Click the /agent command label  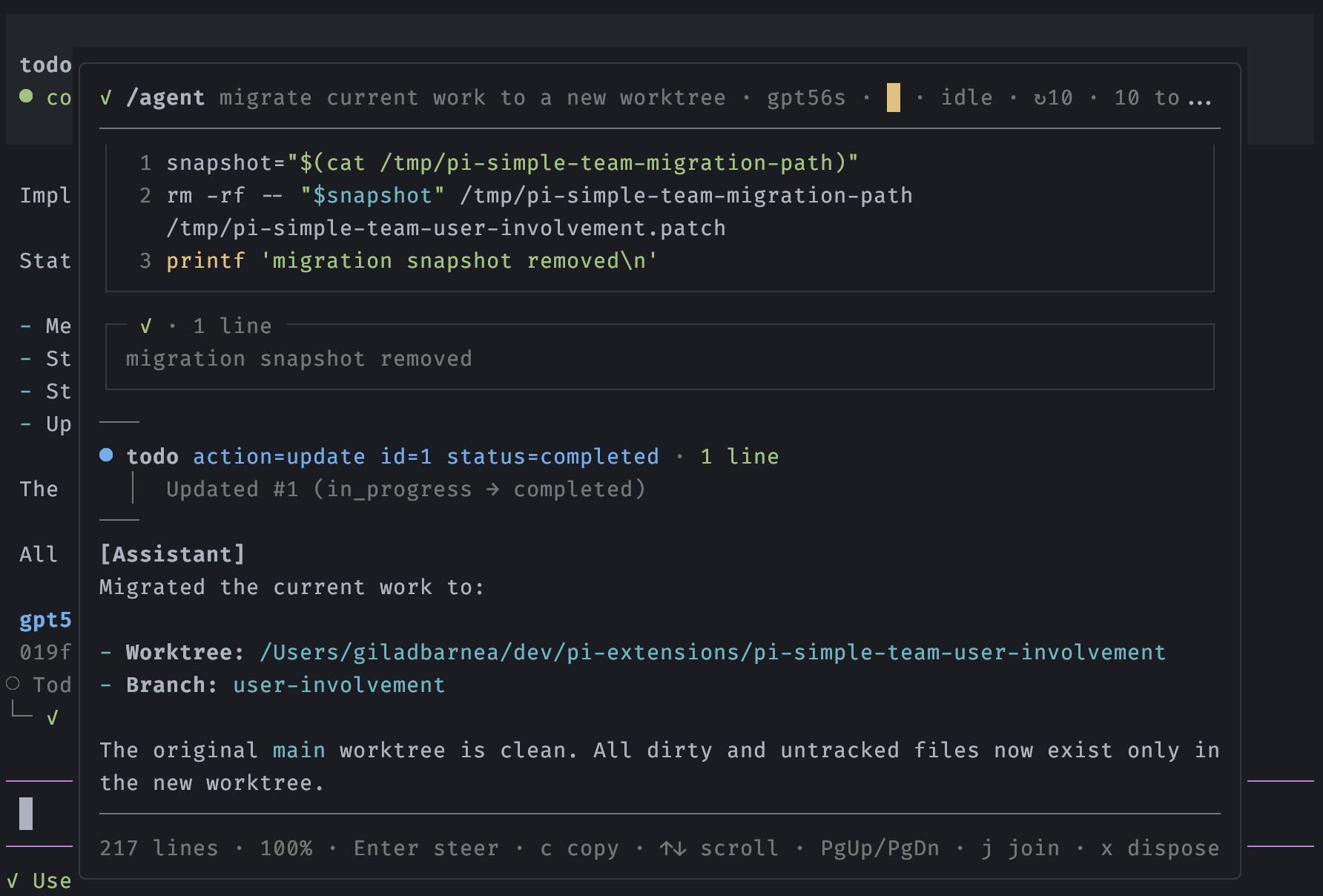click(165, 98)
